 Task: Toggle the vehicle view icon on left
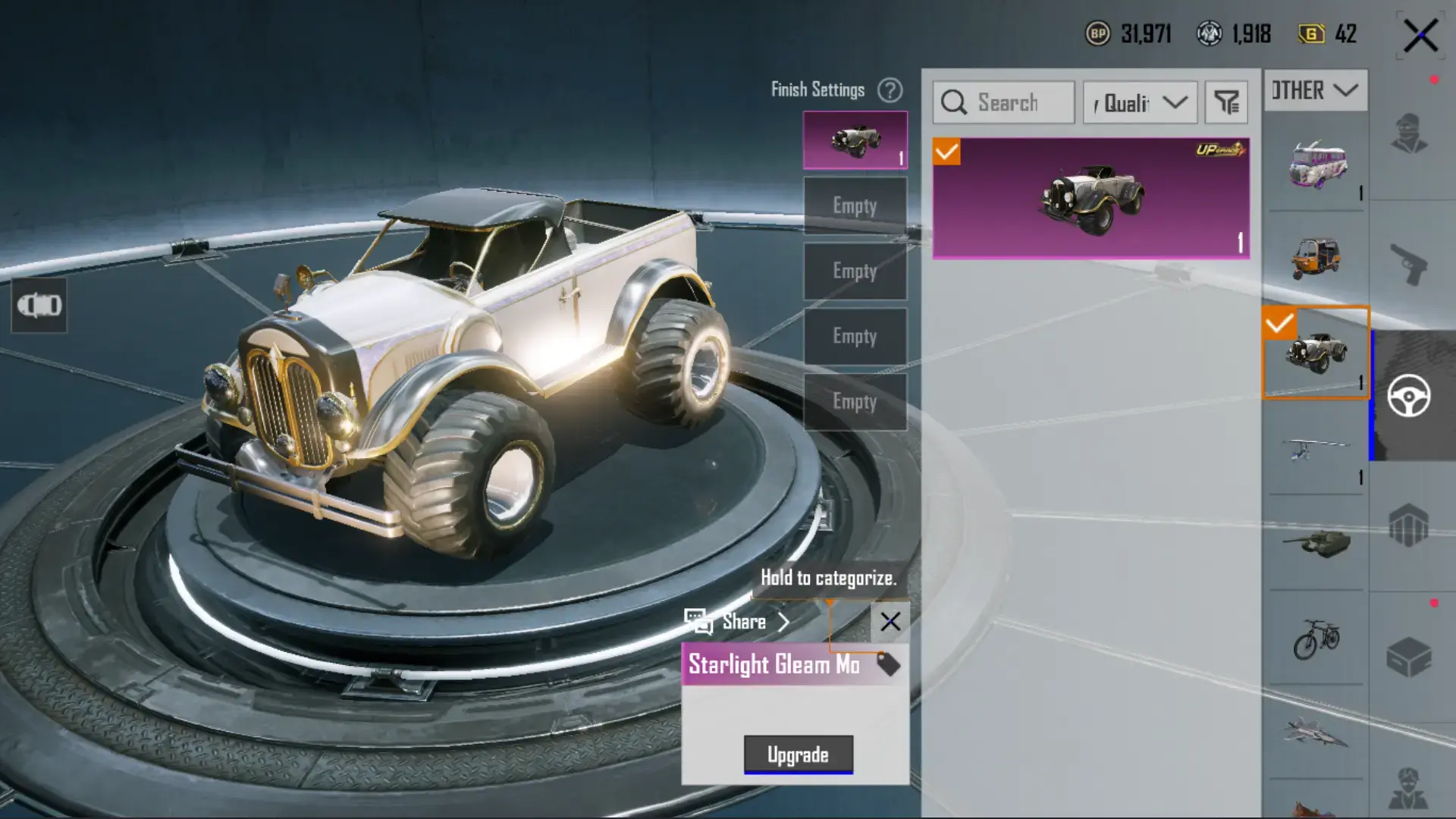pyautogui.click(x=39, y=306)
